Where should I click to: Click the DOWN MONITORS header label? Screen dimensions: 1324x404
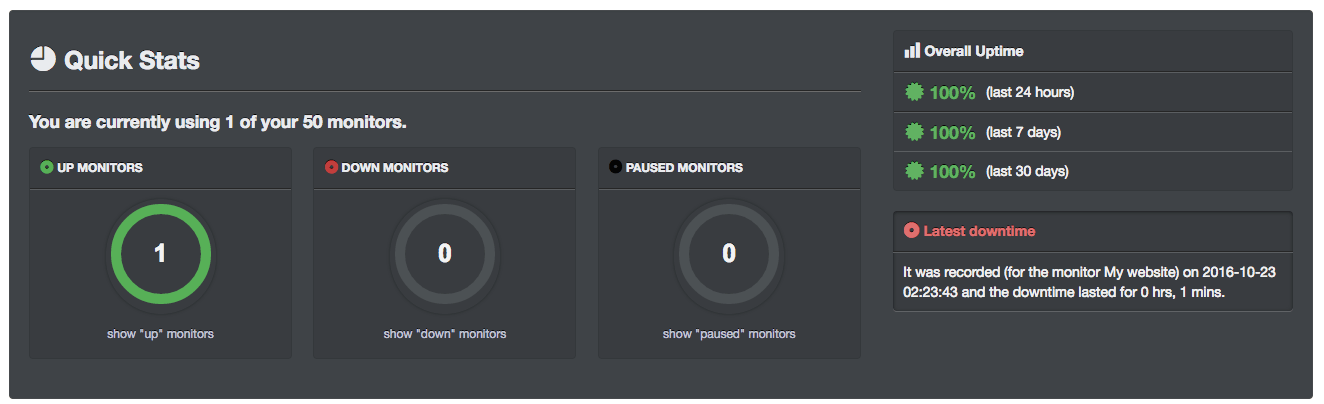click(395, 168)
